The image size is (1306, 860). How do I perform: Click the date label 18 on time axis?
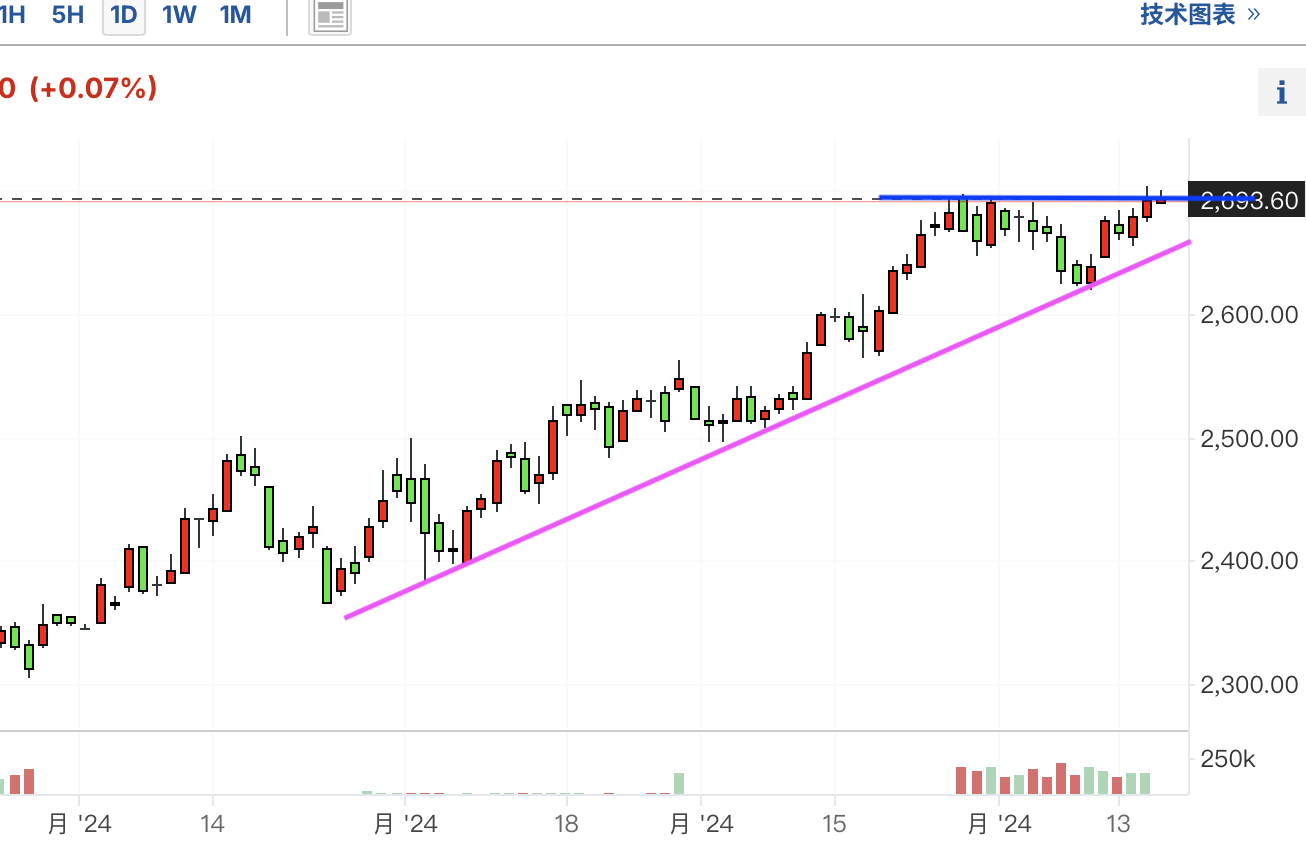[566, 825]
